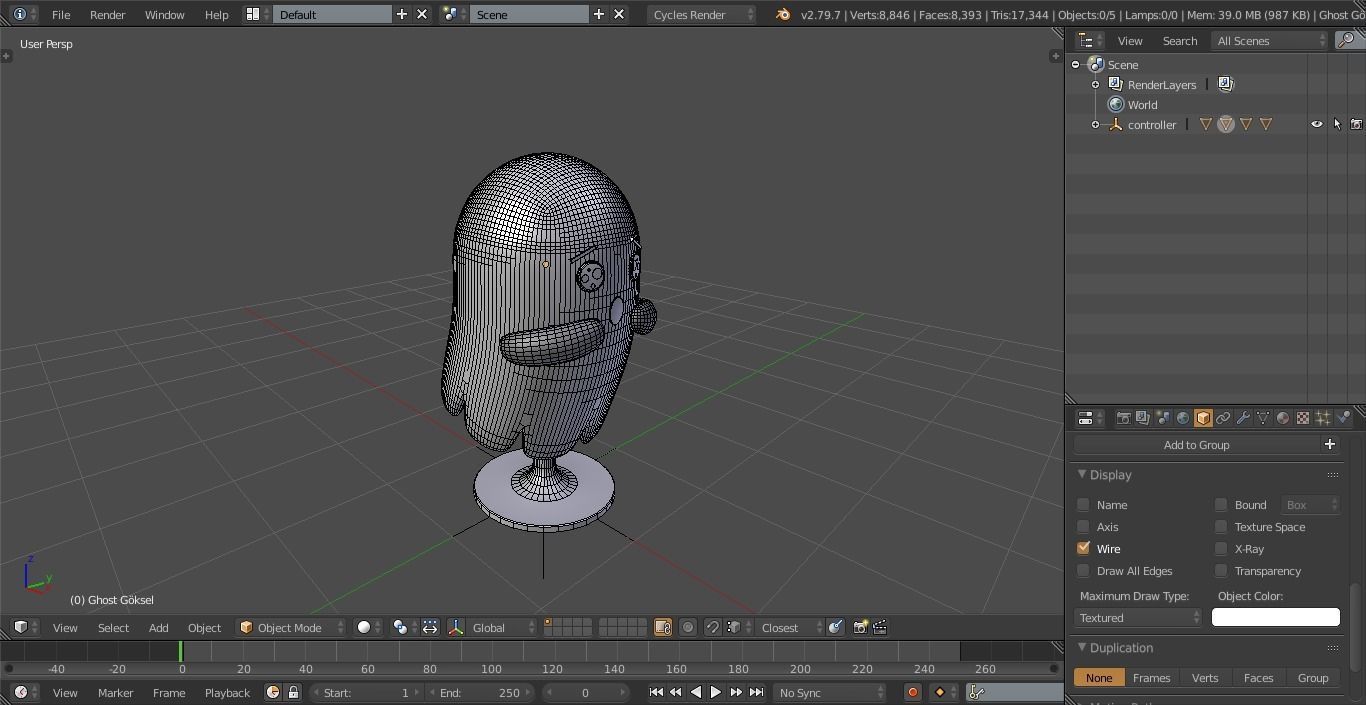The image size is (1366, 705).
Task: Select Verts duplication option
Action: (x=1205, y=678)
